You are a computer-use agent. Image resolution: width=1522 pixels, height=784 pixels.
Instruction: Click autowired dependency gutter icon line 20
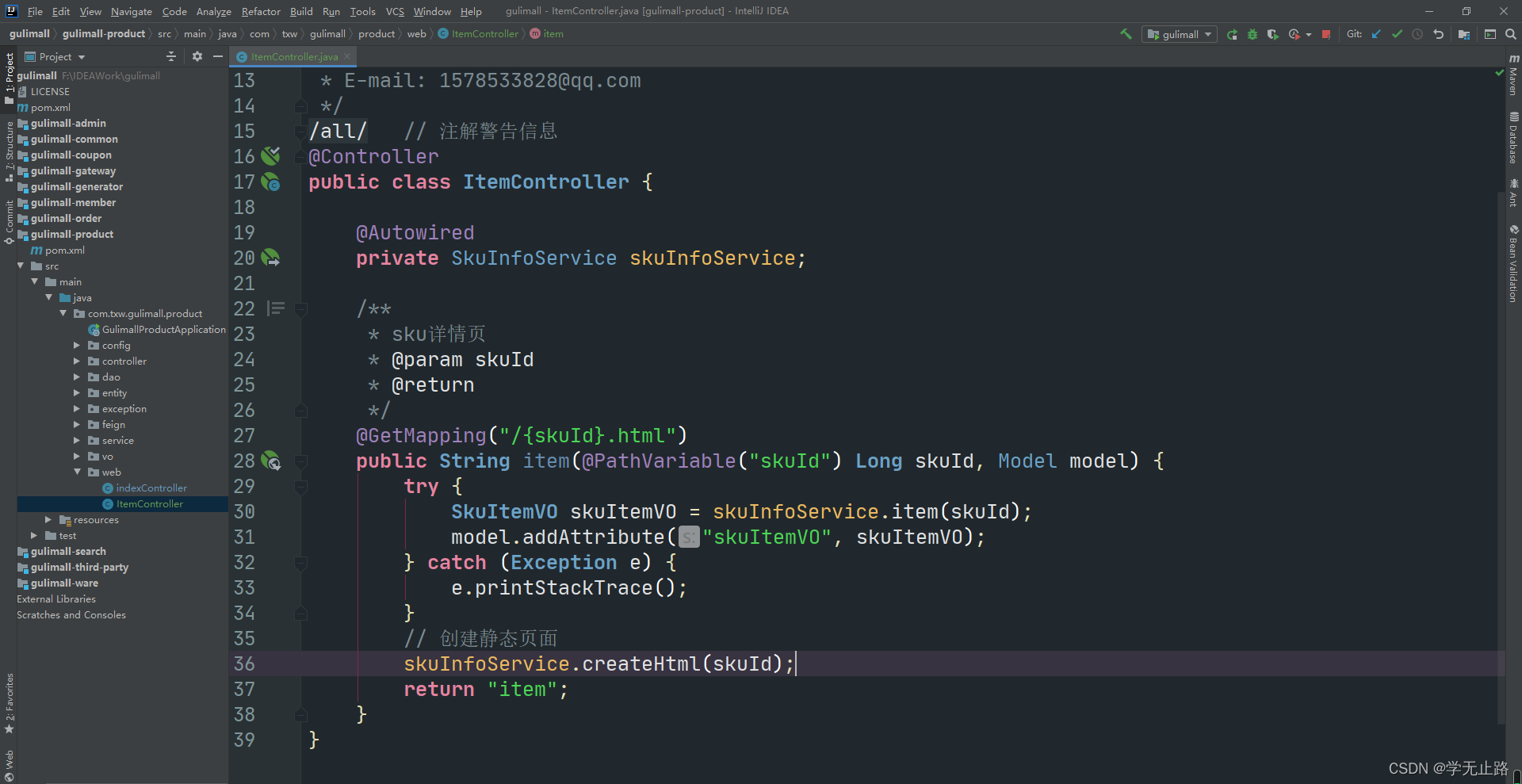[270, 258]
